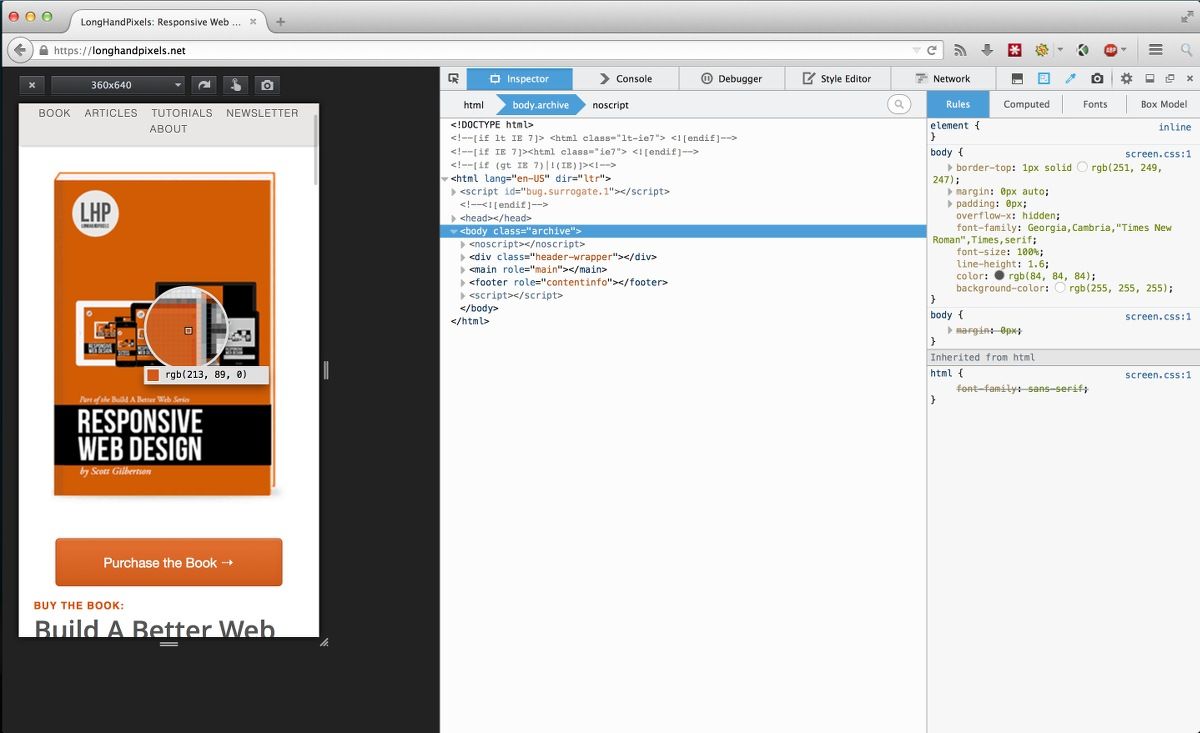Click the HTML search magnifier field
The width and height of the screenshot is (1200, 733).
899,105
